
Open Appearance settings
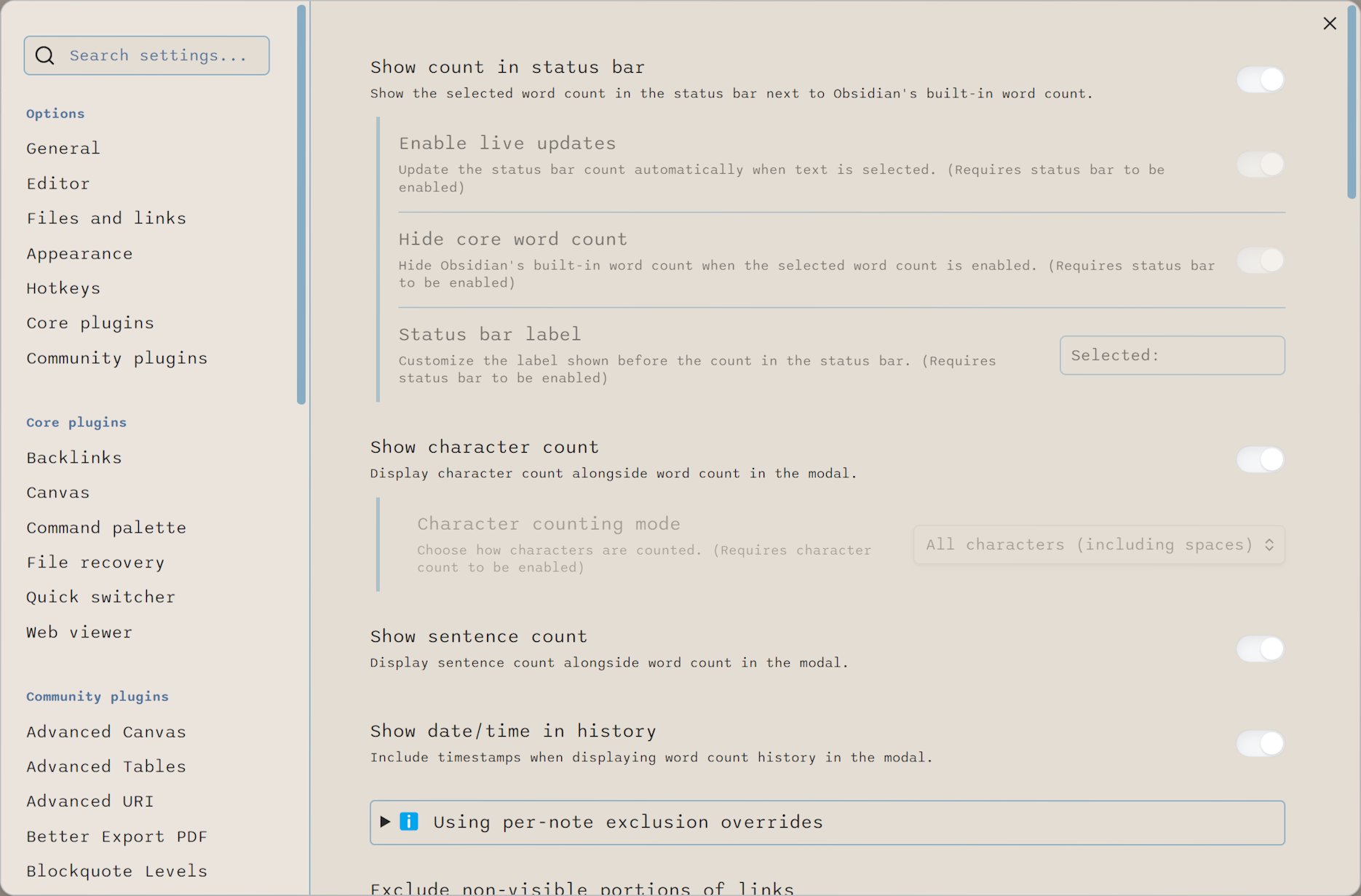tap(79, 253)
